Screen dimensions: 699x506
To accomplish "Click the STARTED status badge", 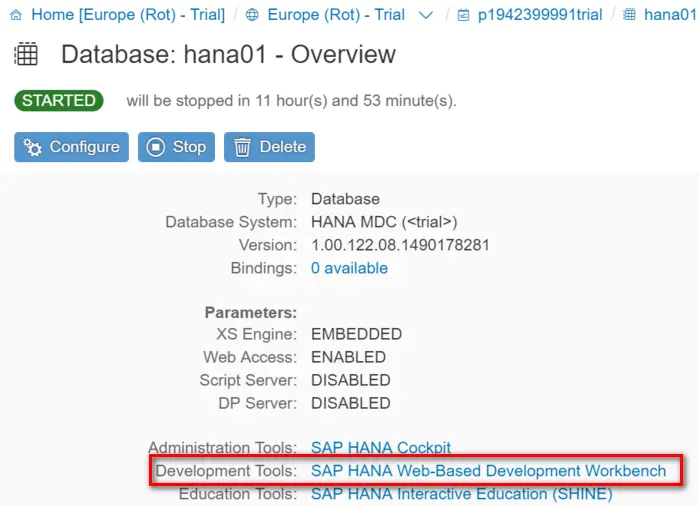I will pyautogui.click(x=59, y=100).
